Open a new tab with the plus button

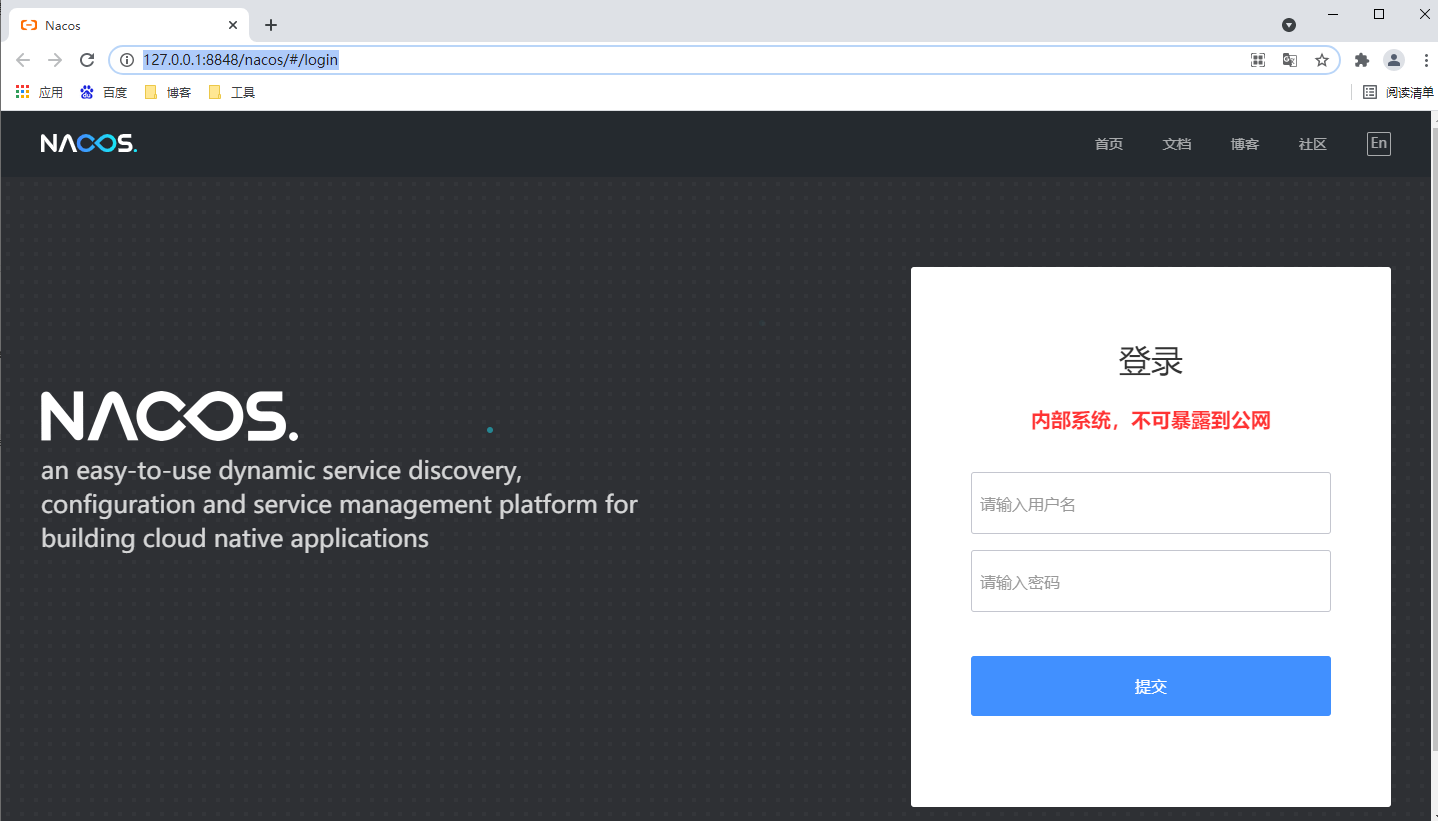point(270,25)
